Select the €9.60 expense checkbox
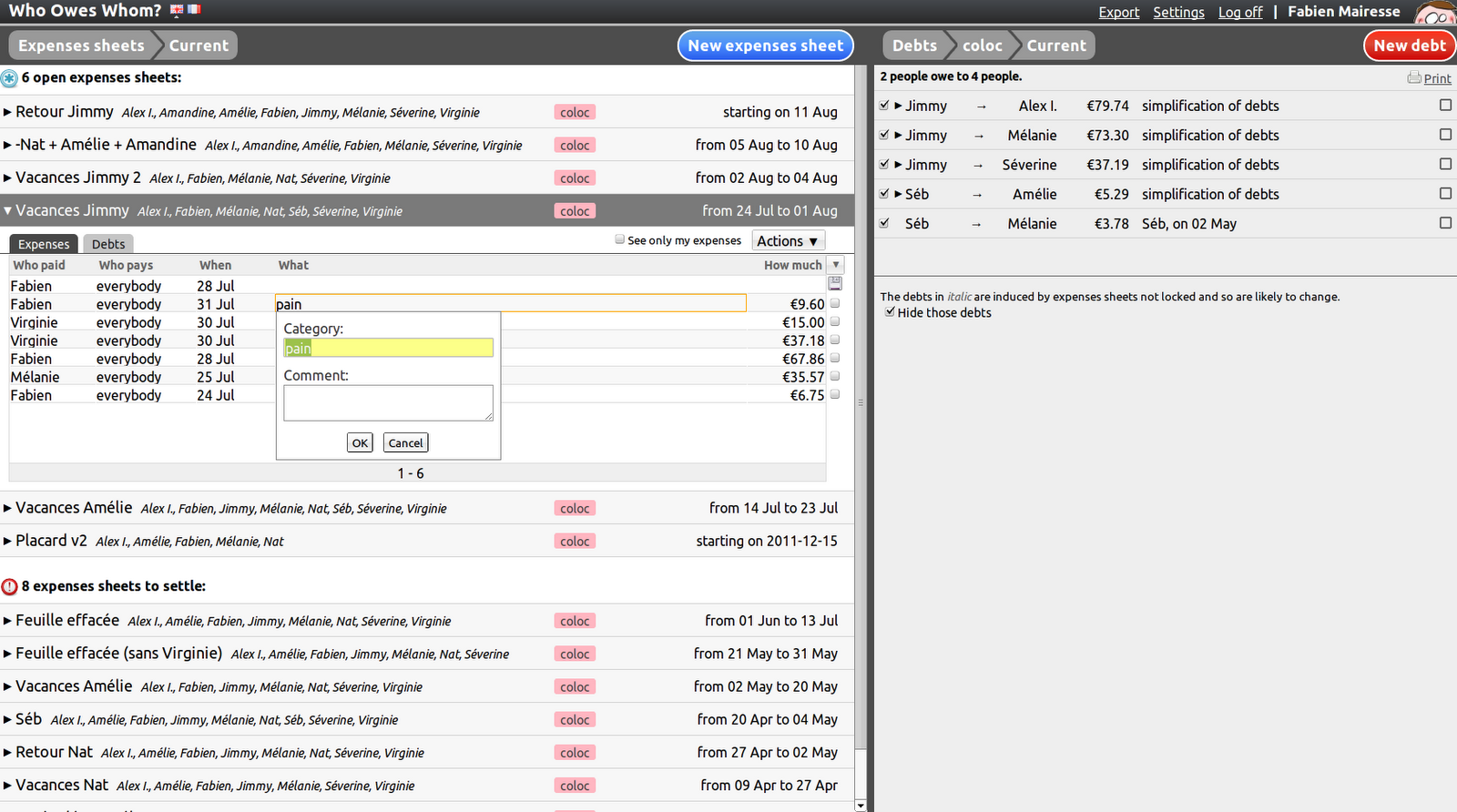 click(x=835, y=303)
